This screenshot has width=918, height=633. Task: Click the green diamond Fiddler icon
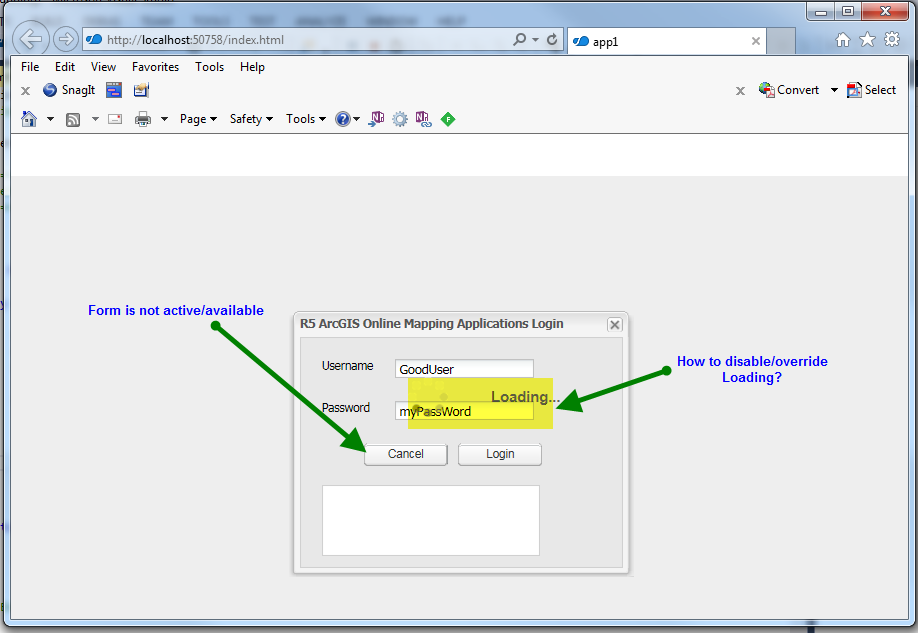pyautogui.click(x=448, y=119)
